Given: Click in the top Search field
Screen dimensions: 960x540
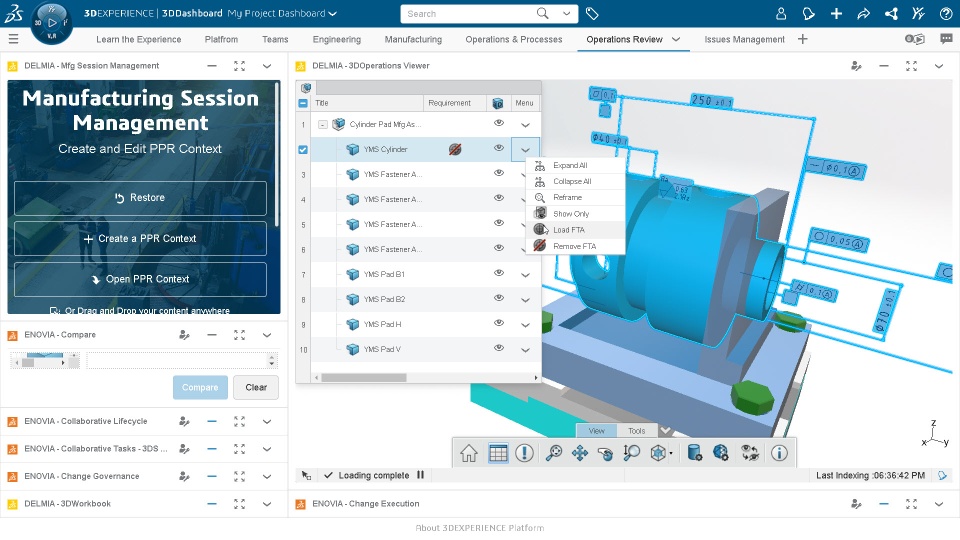Looking at the screenshot, I should (x=468, y=13).
